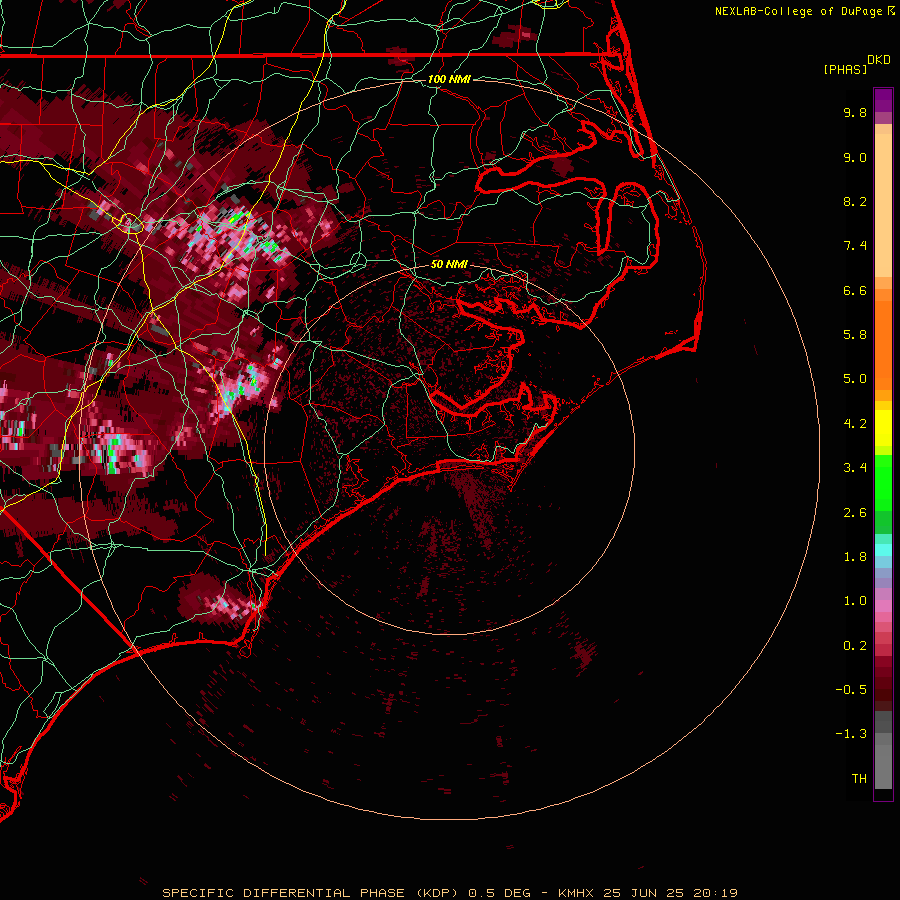Click the 5.0 color scale value
900x900 pixels.
(x=855, y=379)
